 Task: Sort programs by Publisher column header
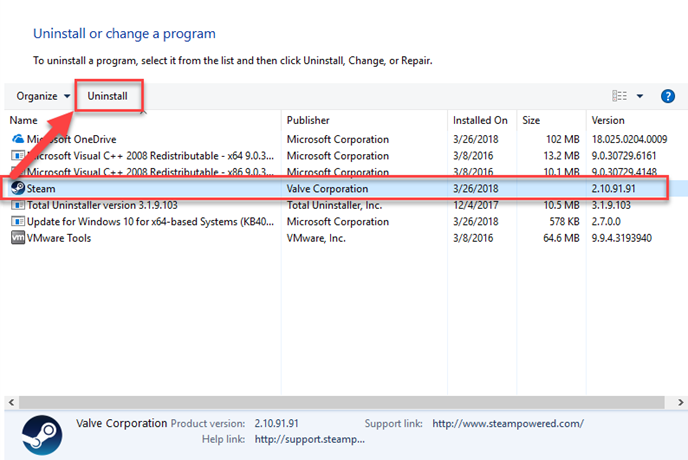tap(308, 120)
